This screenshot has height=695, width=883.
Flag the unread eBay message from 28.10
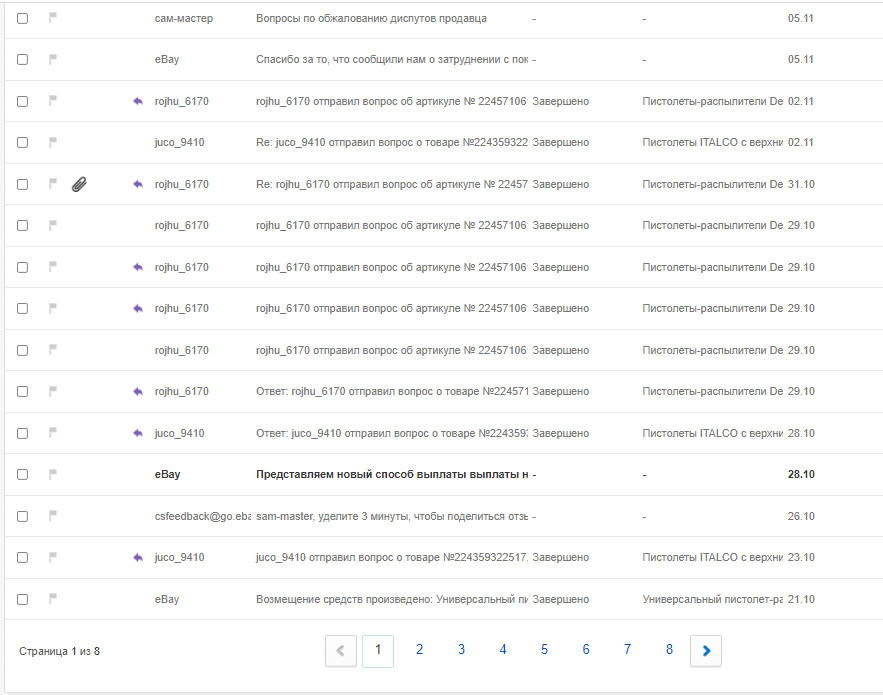52,474
